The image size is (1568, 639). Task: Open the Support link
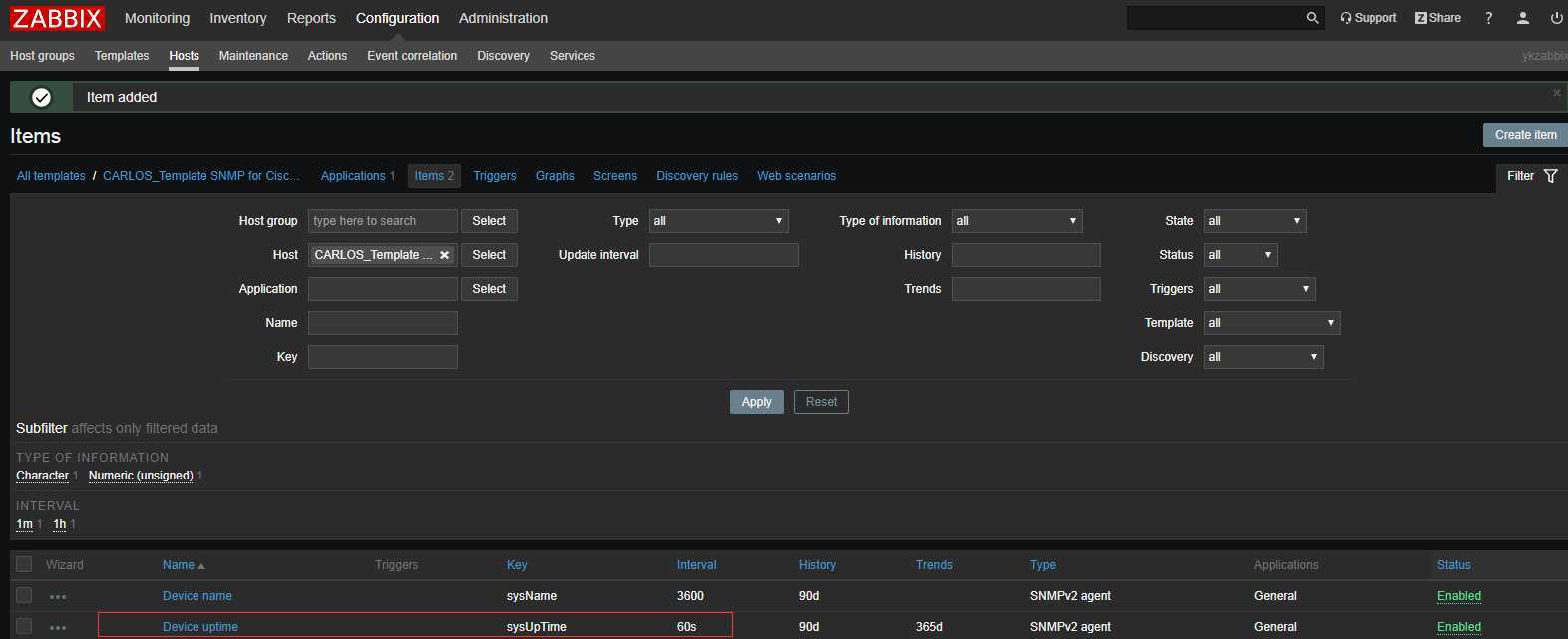pyautogui.click(x=1369, y=18)
